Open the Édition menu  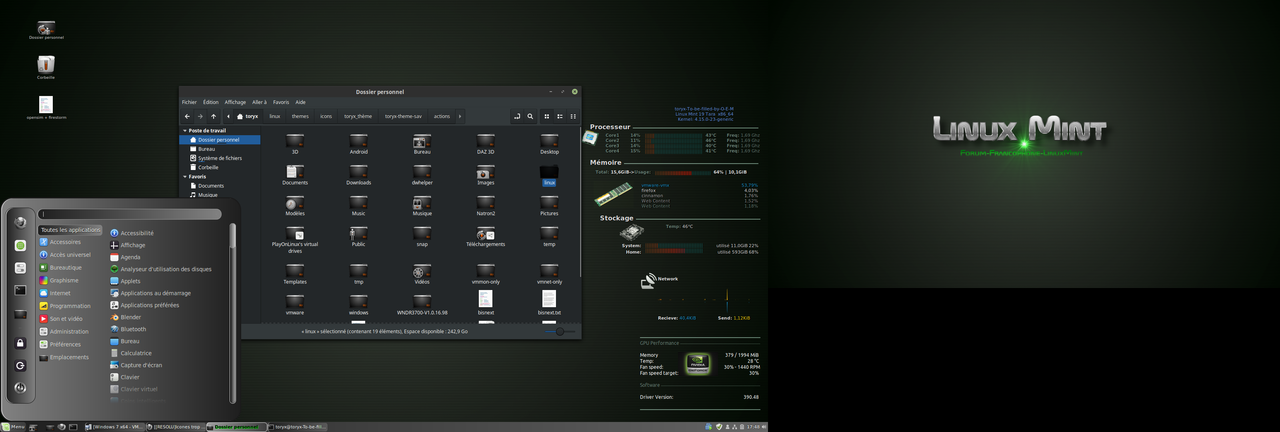click(x=210, y=102)
